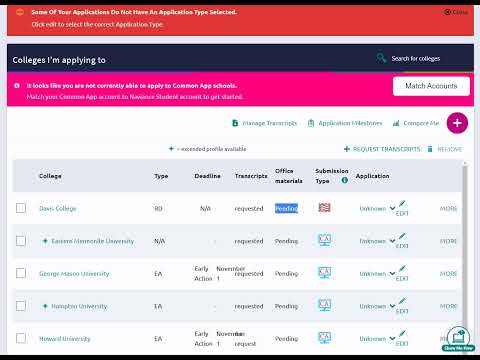
Task: Click the pink plus add-college button
Action: point(457,123)
